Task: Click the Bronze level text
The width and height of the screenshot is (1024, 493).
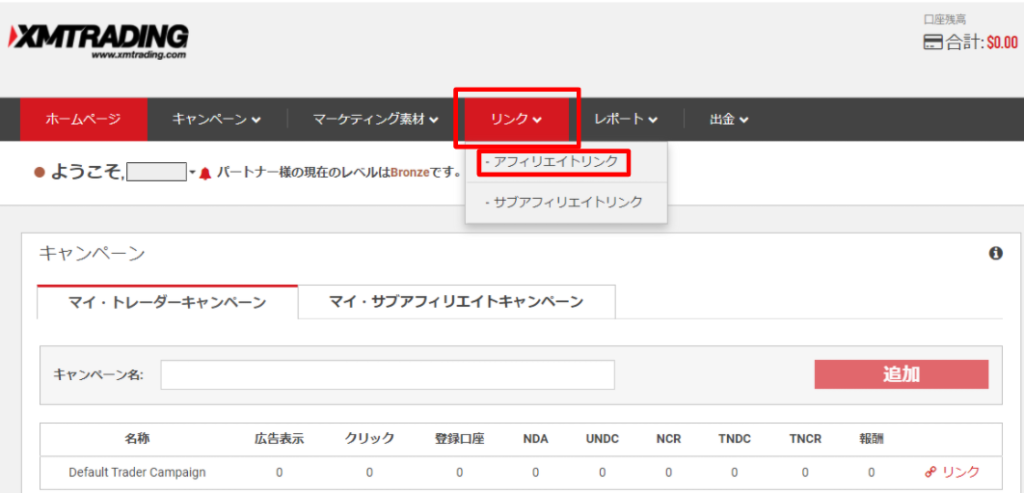Action: [409, 174]
